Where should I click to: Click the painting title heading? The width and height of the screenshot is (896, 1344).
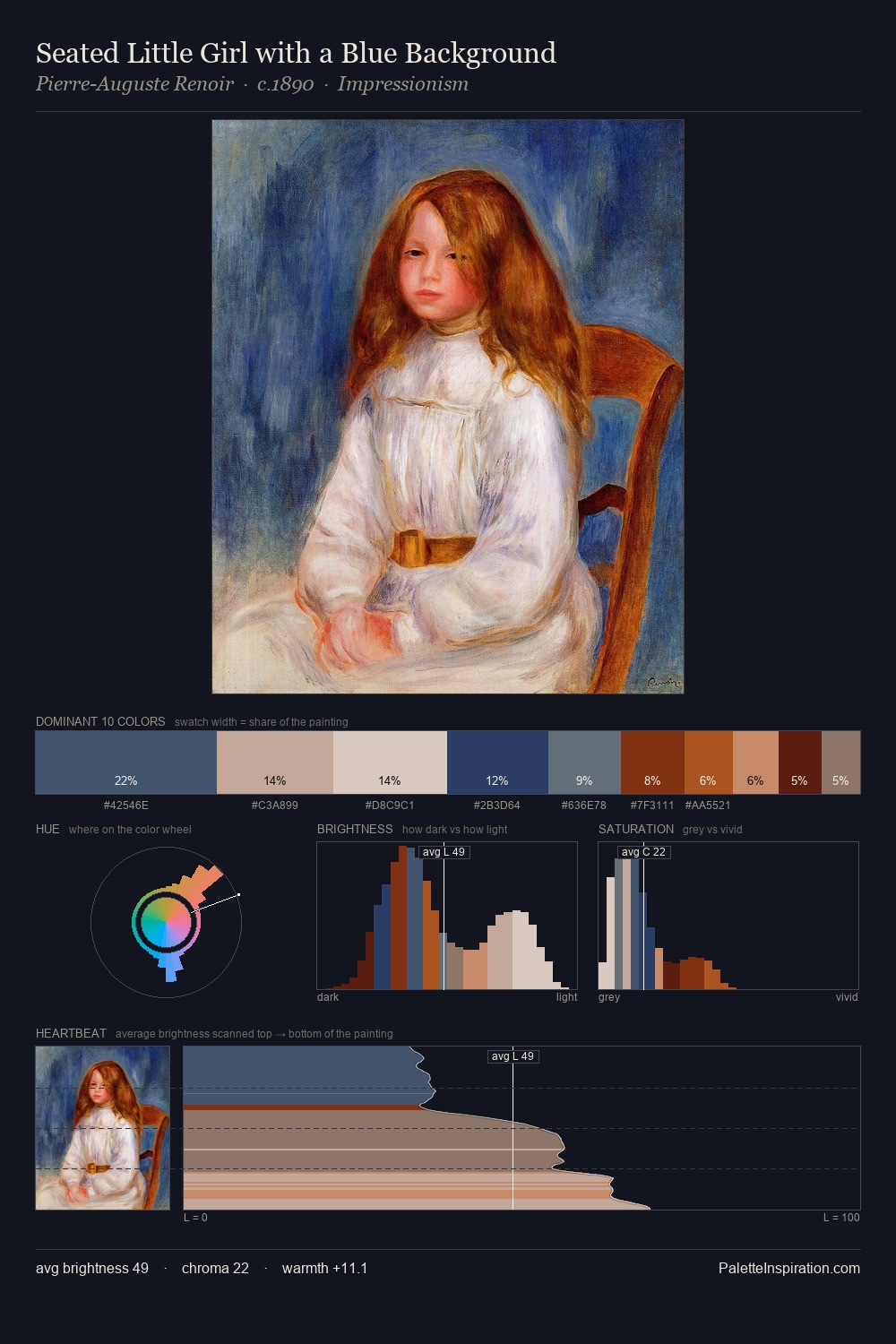point(296,53)
